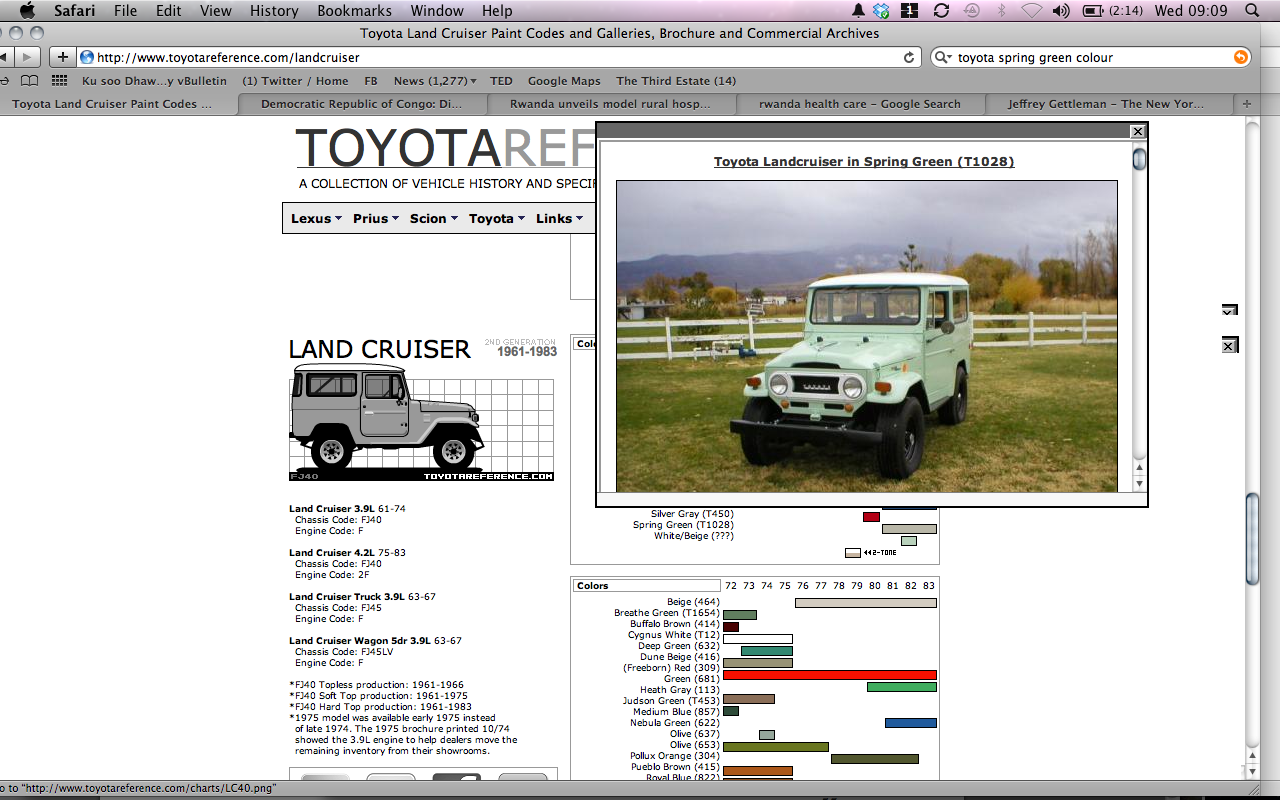Viewport: 1280px width, 800px height.
Task: Open the volume control icon
Action: [1061, 10]
